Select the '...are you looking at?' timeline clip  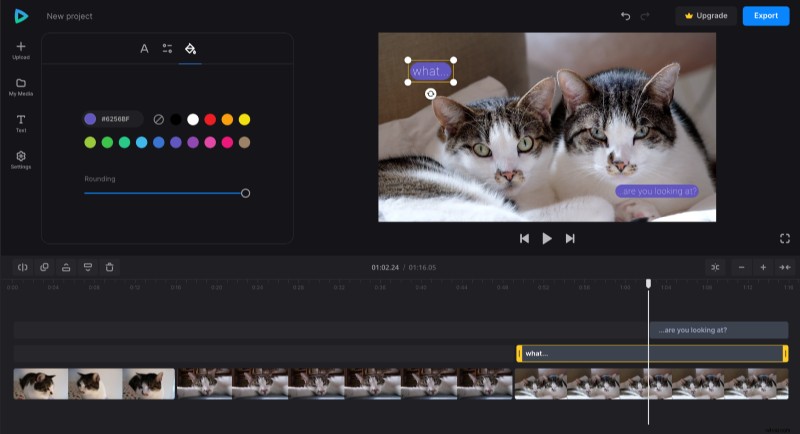(719, 330)
